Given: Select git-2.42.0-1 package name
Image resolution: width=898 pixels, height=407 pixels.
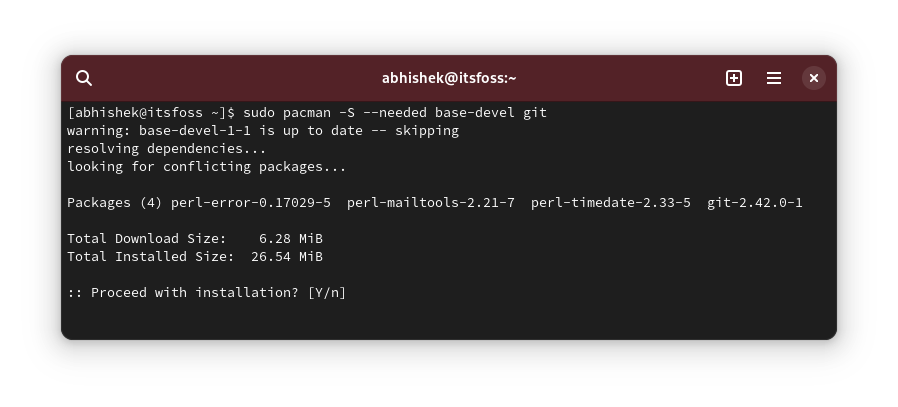Looking at the screenshot, I should [754, 203].
